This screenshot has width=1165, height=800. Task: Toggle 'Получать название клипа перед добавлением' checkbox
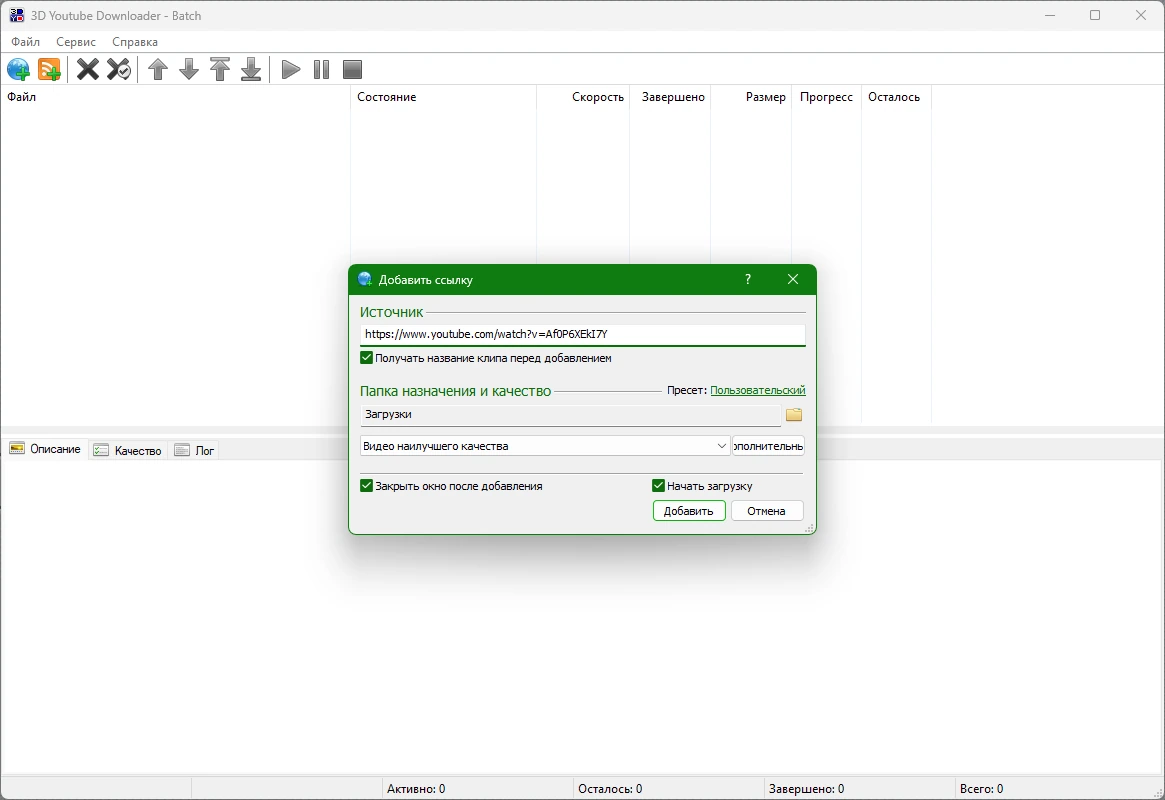pos(366,358)
